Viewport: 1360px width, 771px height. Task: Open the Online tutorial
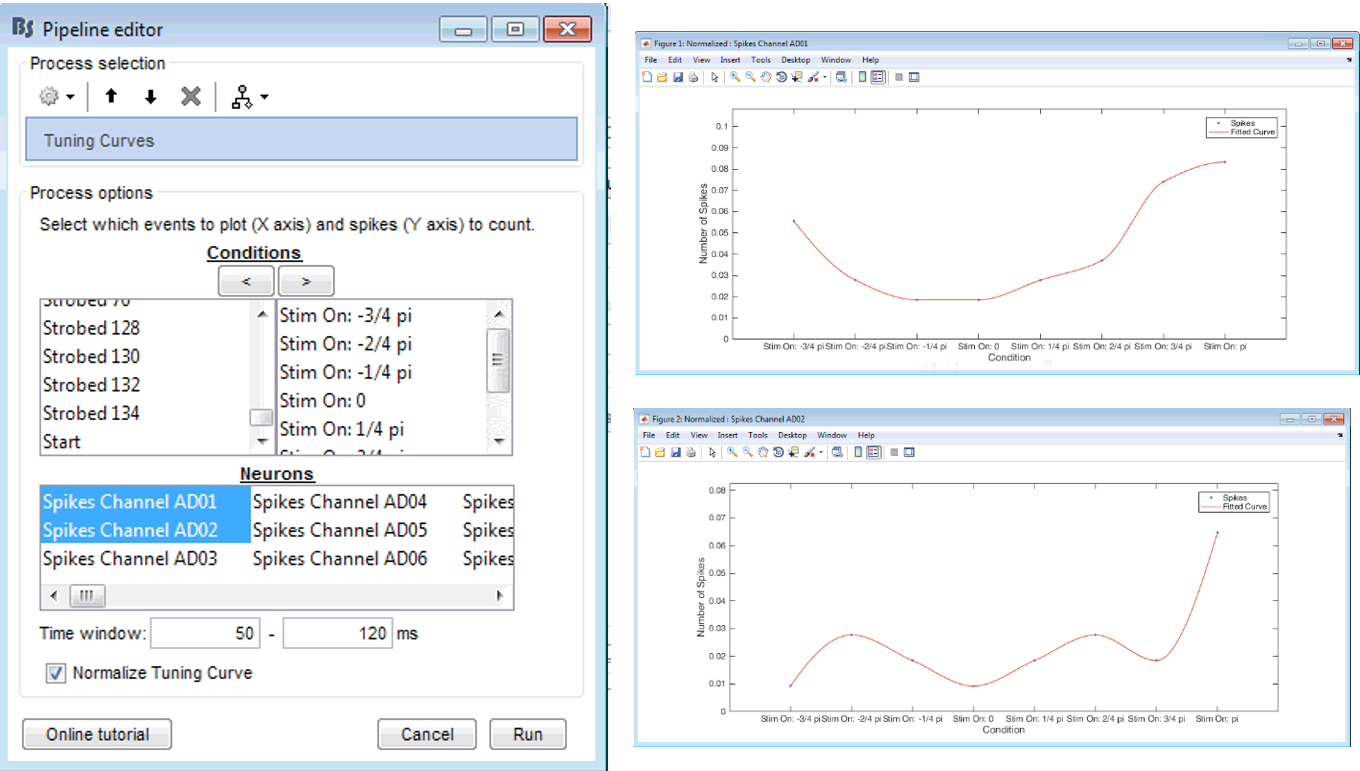point(97,734)
